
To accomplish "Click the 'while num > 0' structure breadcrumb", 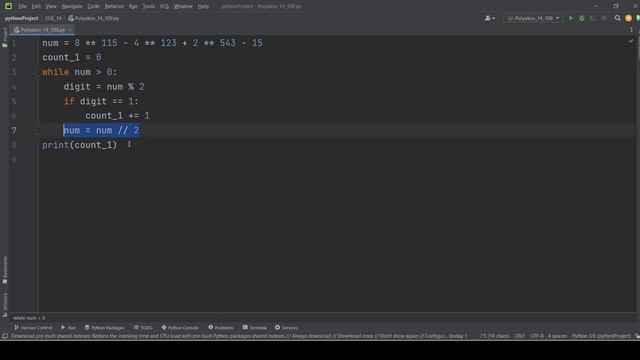I will [29, 318].
